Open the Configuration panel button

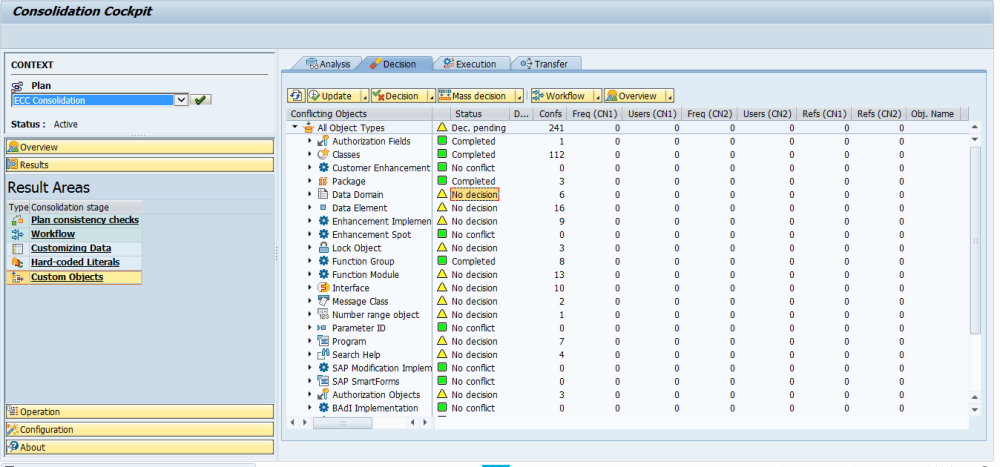click(140, 429)
